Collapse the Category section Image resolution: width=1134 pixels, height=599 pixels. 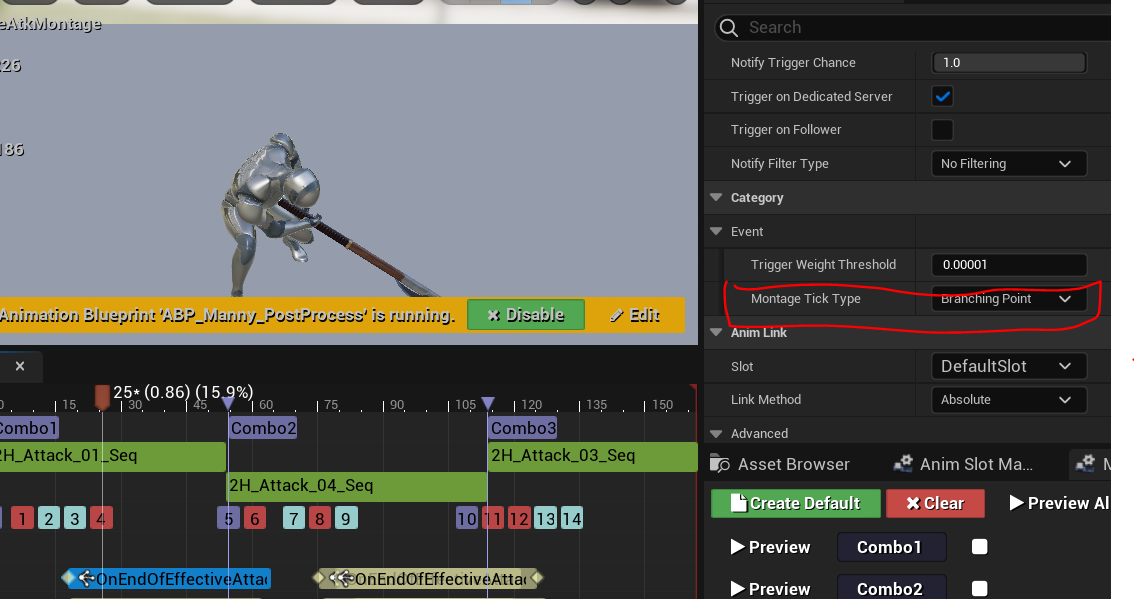coord(717,197)
